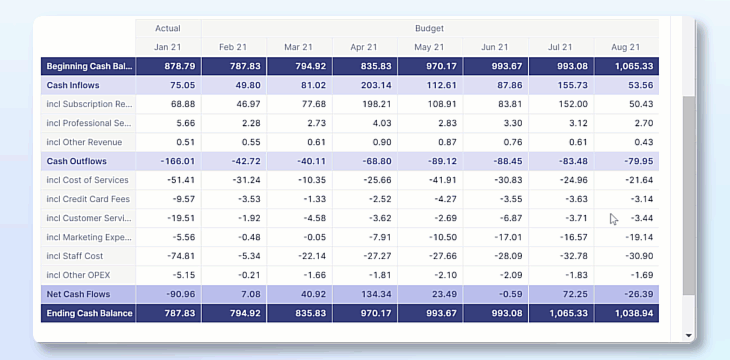
Task: Click the vertical scrollbar thumb
Action: click(689, 195)
